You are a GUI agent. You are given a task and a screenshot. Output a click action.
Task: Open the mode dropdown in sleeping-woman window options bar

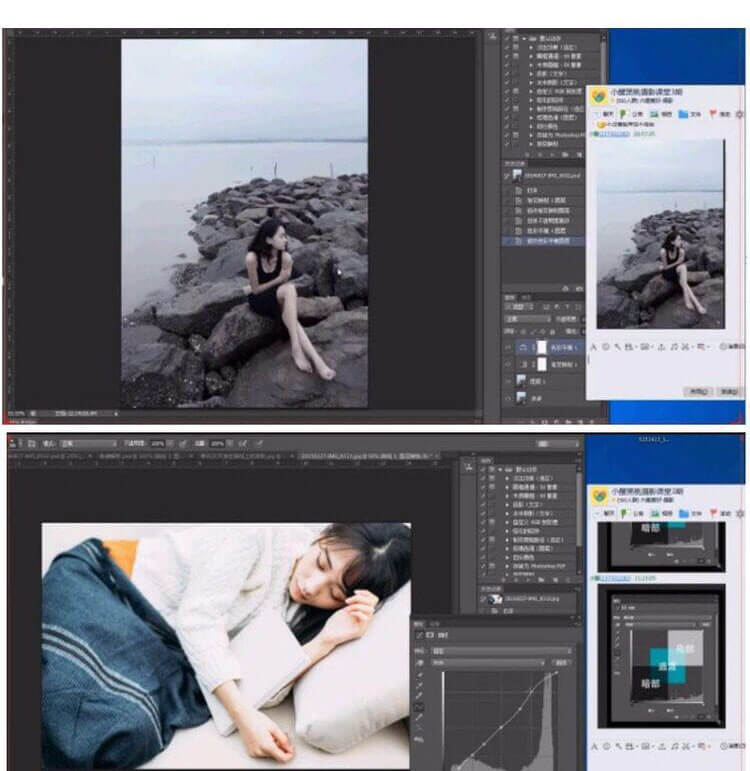88,444
